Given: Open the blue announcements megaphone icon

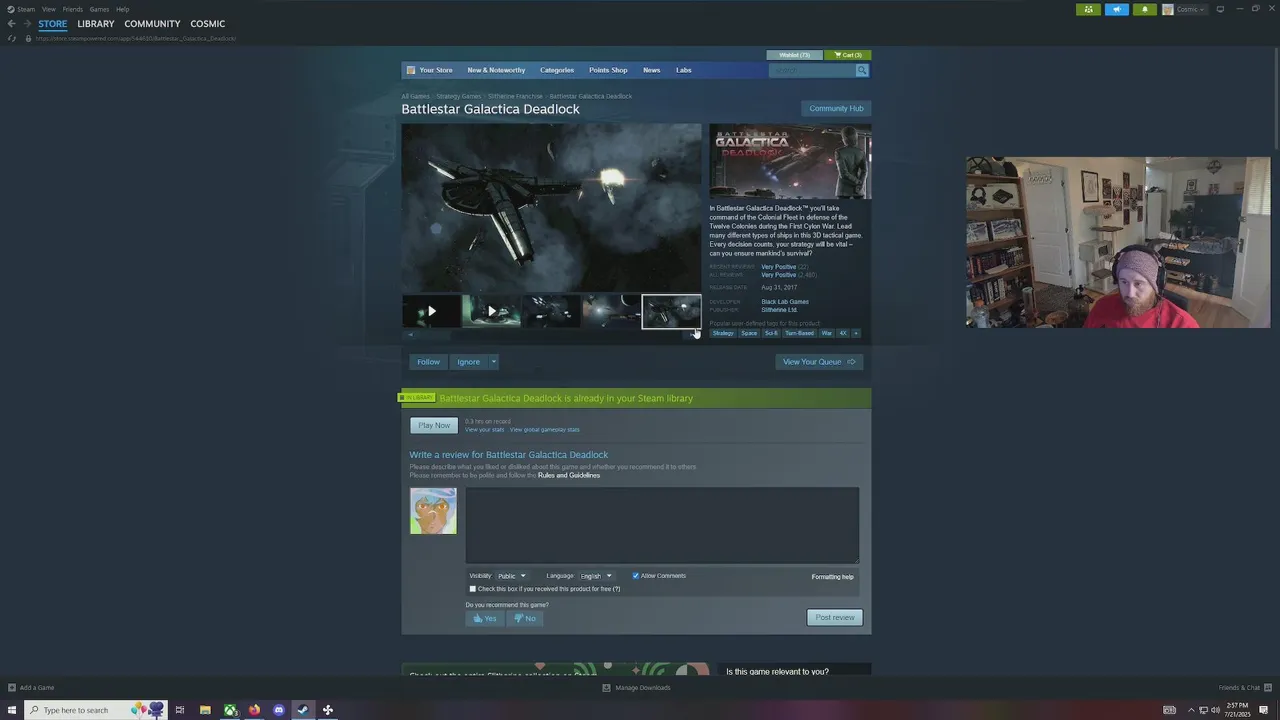Looking at the screenshot, I should point(1116,9).
